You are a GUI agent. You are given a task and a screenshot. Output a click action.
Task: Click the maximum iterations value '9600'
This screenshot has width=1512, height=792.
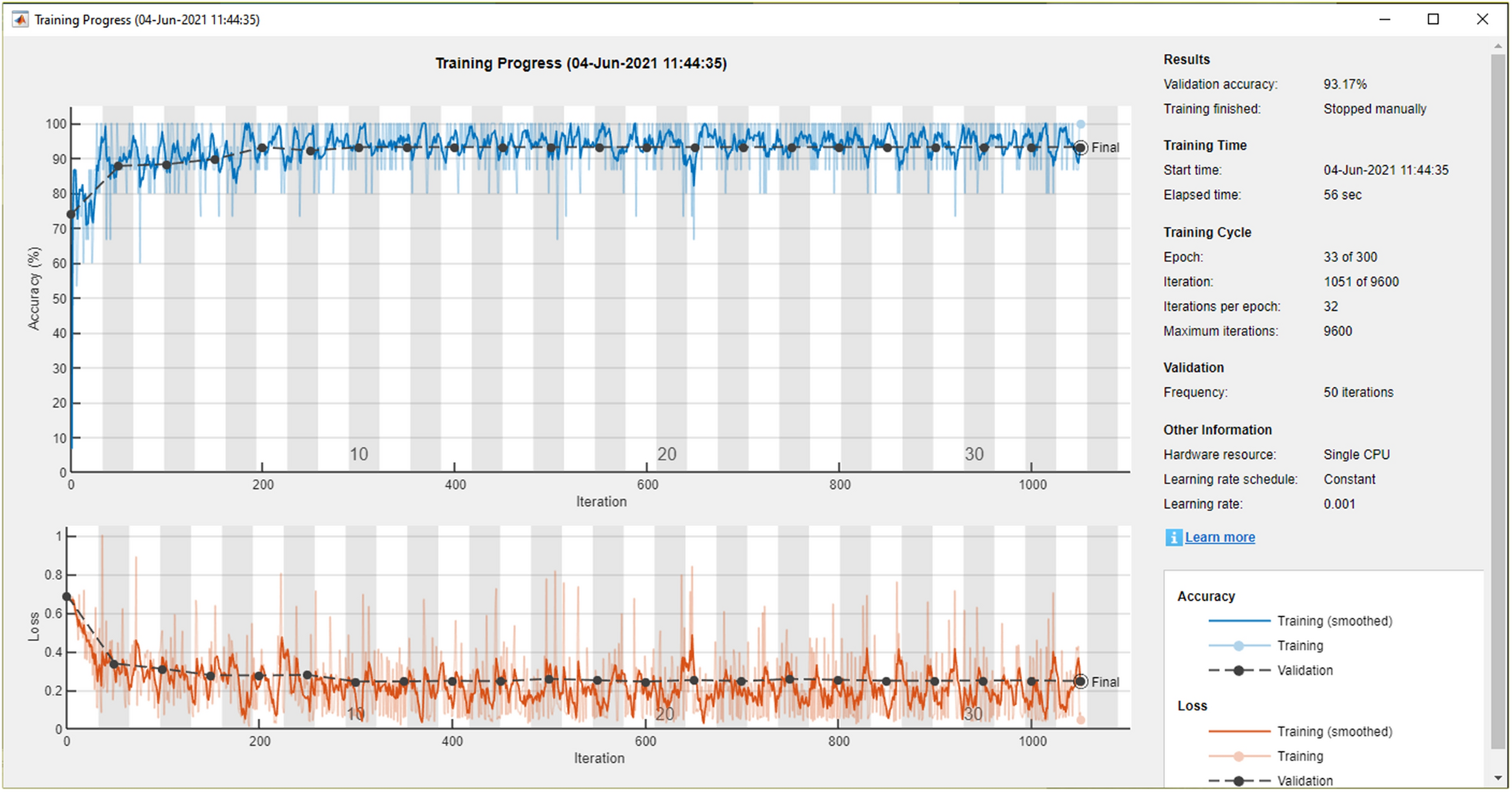[1338, 331]
